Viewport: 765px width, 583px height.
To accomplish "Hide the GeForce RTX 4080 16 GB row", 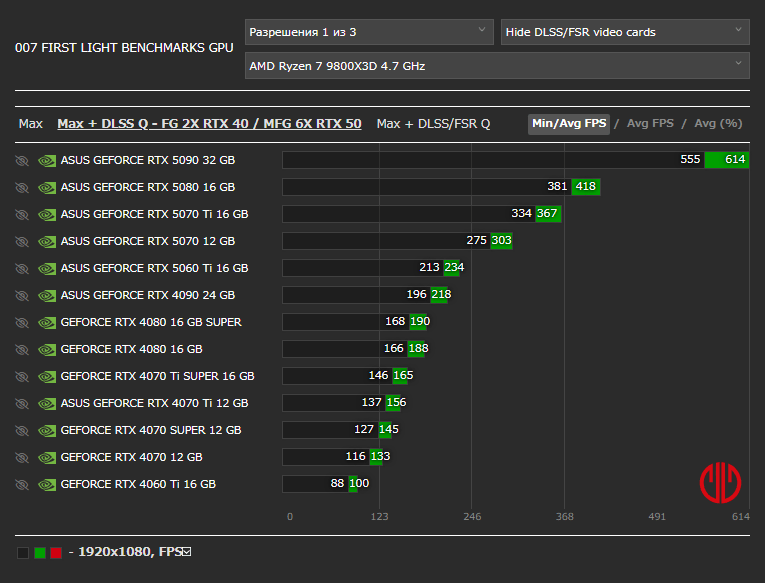I will click(x=22, y=349).
